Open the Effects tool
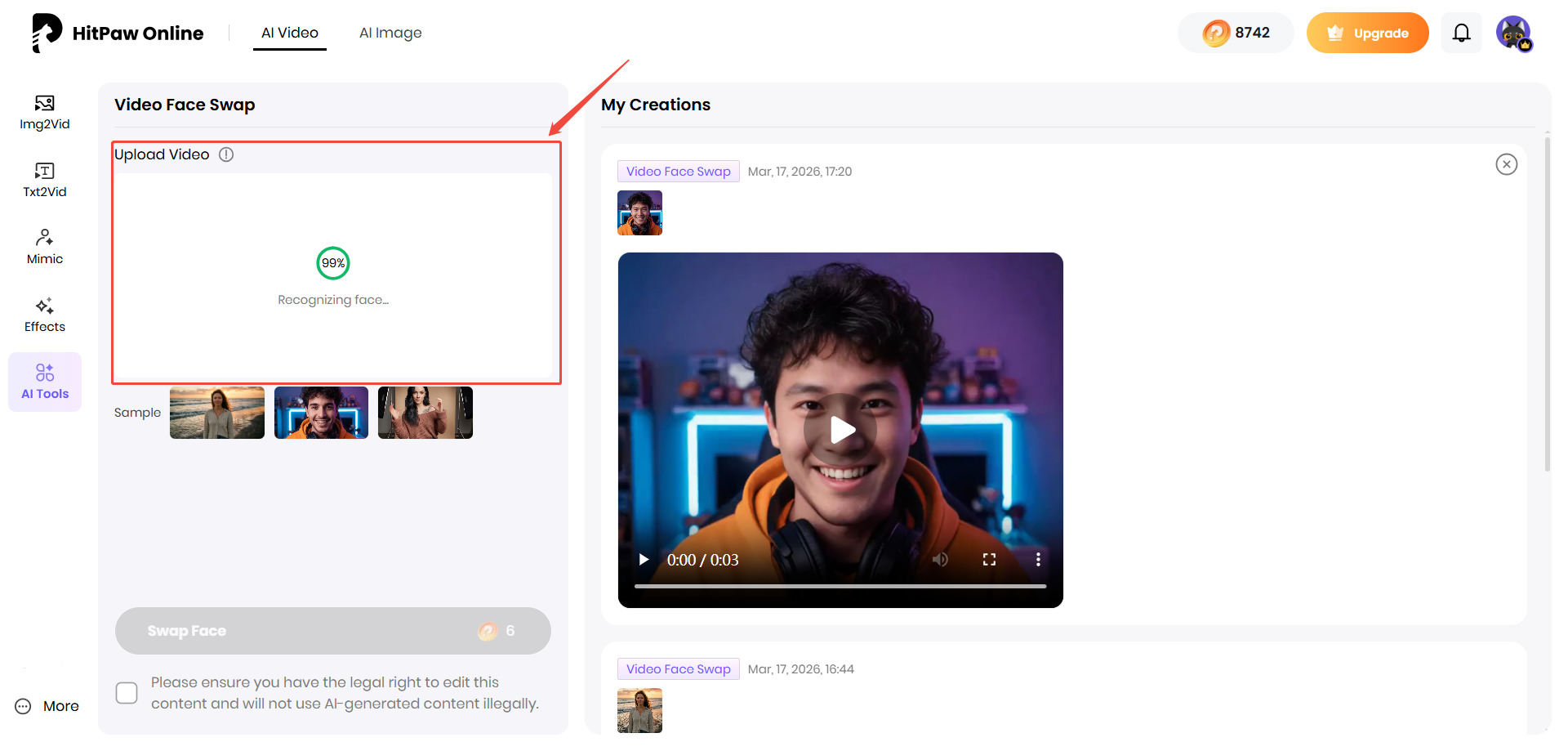The image size is (1568, 751). pos(44,314)
